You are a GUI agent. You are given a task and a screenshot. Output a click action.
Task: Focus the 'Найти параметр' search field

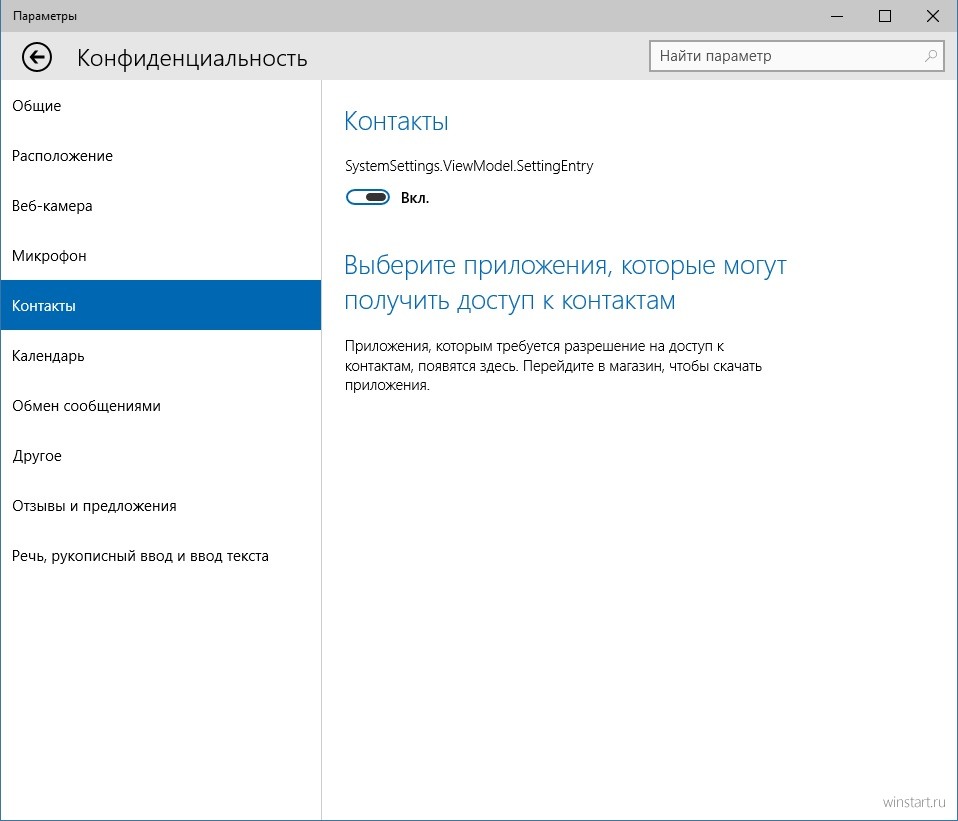click(x=785, y=56)
